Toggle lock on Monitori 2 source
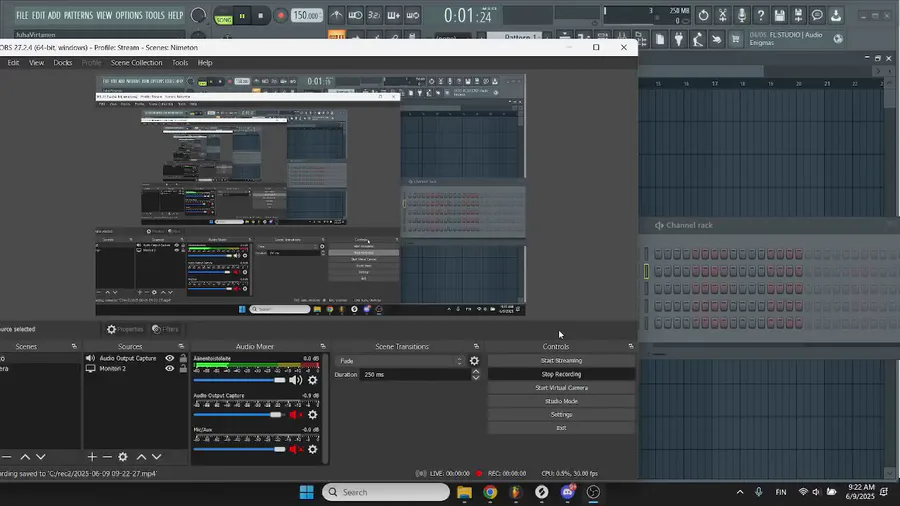The height and width of the screenshot is (506, 900). [183, 368]
